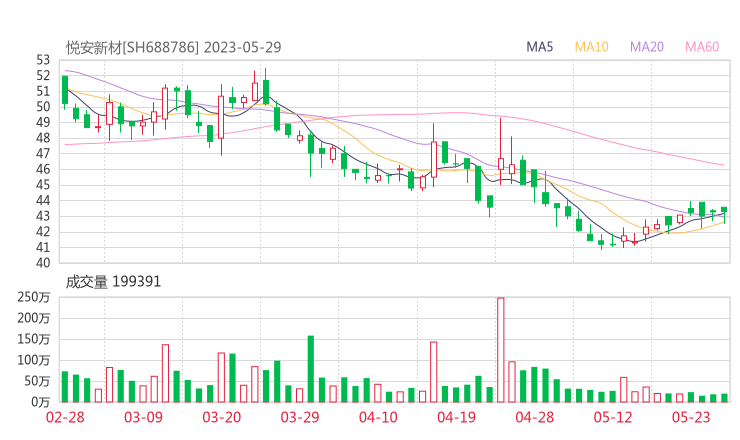Click the 04-19 date axis label
Image resolution: width=740 pixels, height=440 pixels.
456,417
